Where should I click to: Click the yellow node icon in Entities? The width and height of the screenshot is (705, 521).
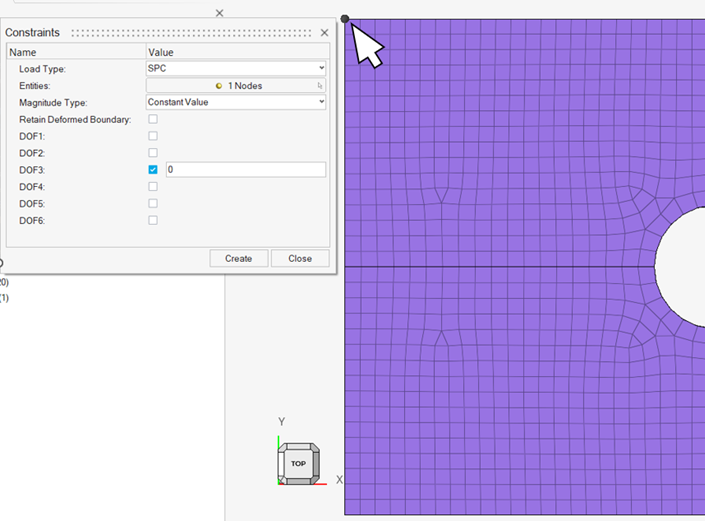(219, 86)
